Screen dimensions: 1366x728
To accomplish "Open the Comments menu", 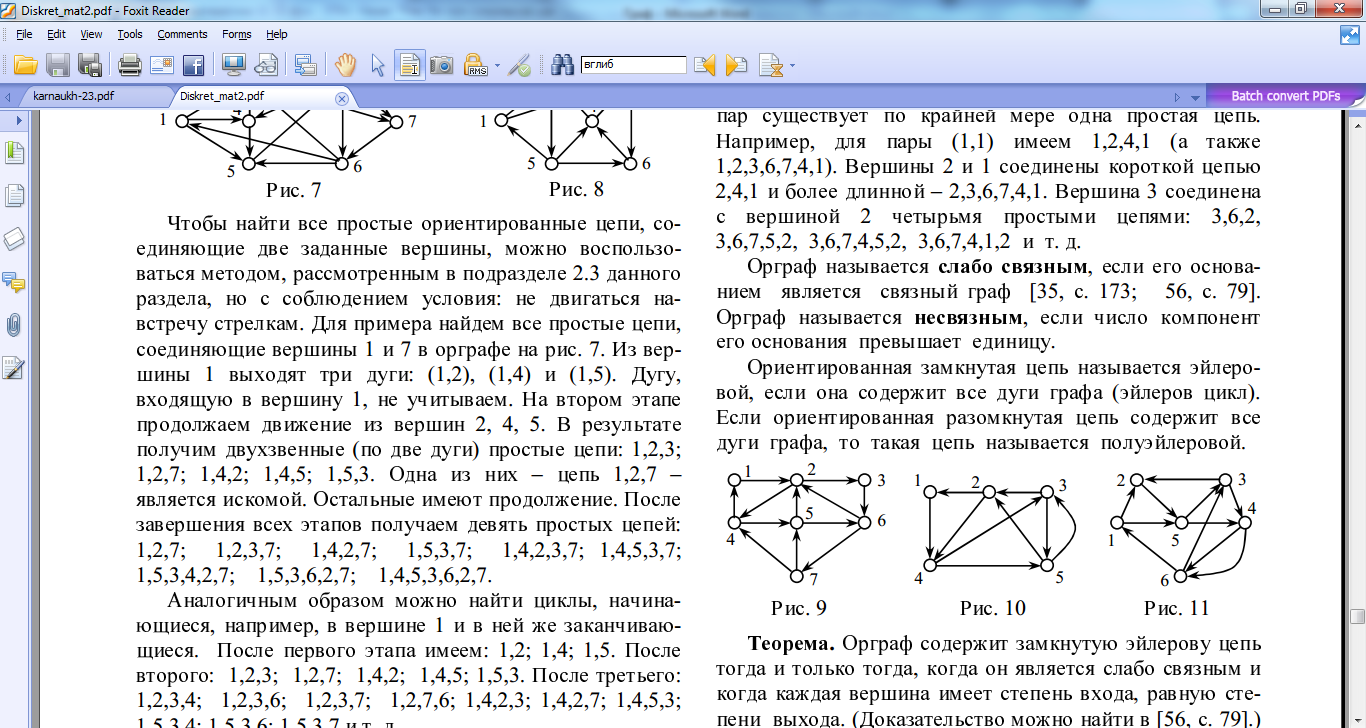I will point(182,34).
